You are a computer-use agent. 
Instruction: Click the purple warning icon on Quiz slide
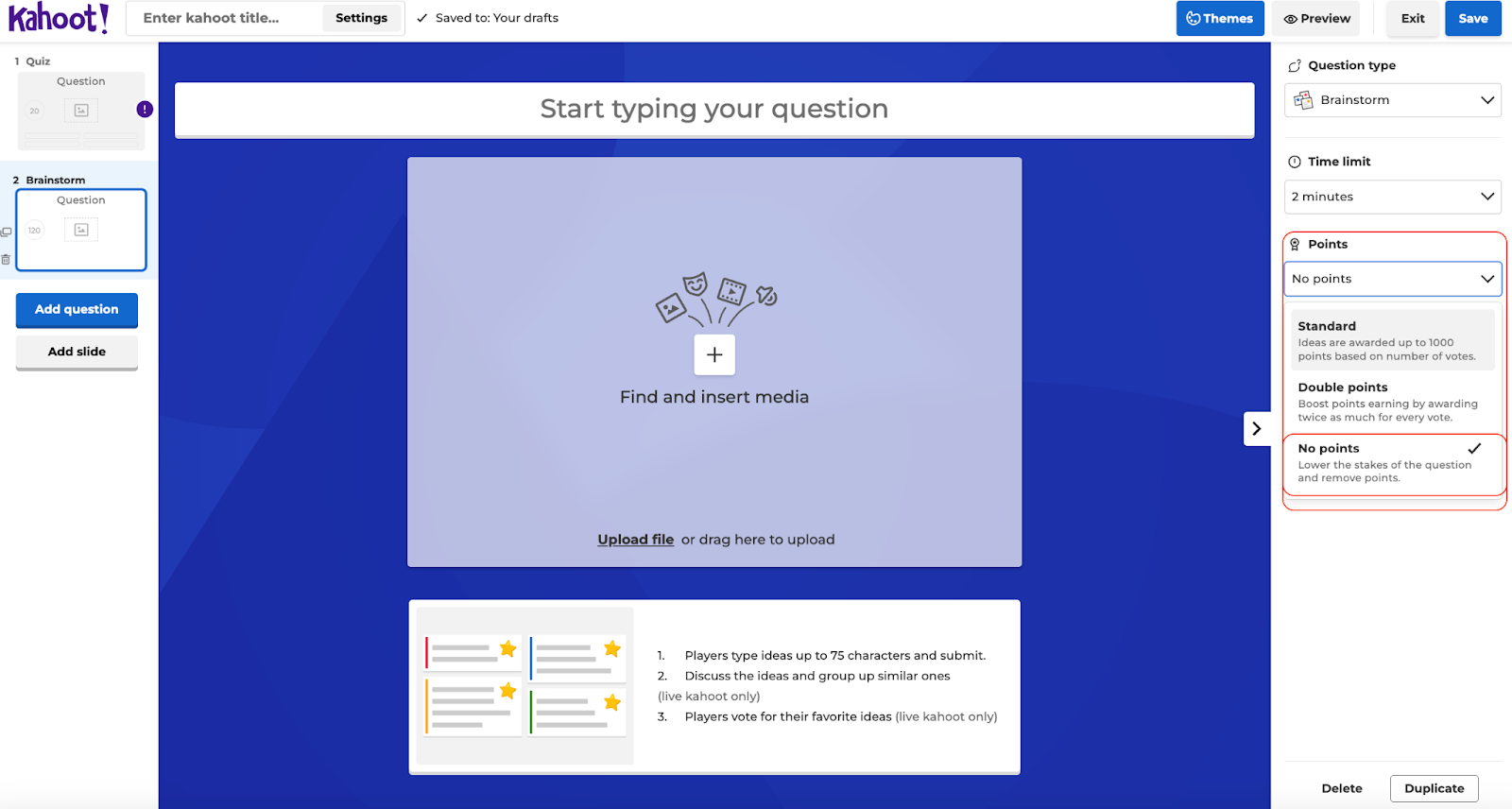(x=145, y=110)
